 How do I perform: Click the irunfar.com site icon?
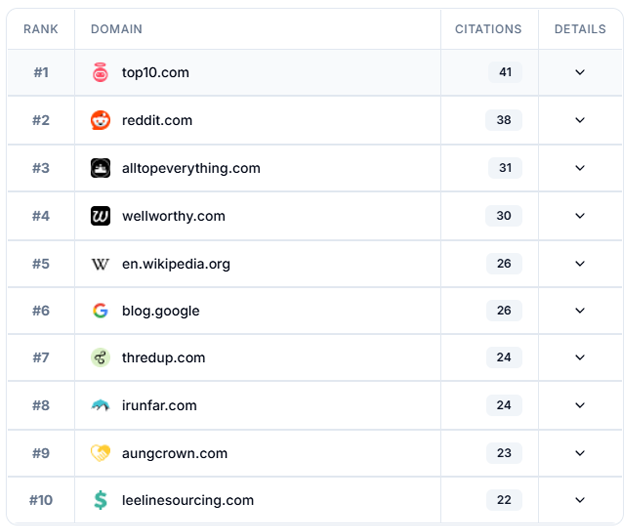pos(100,405)
